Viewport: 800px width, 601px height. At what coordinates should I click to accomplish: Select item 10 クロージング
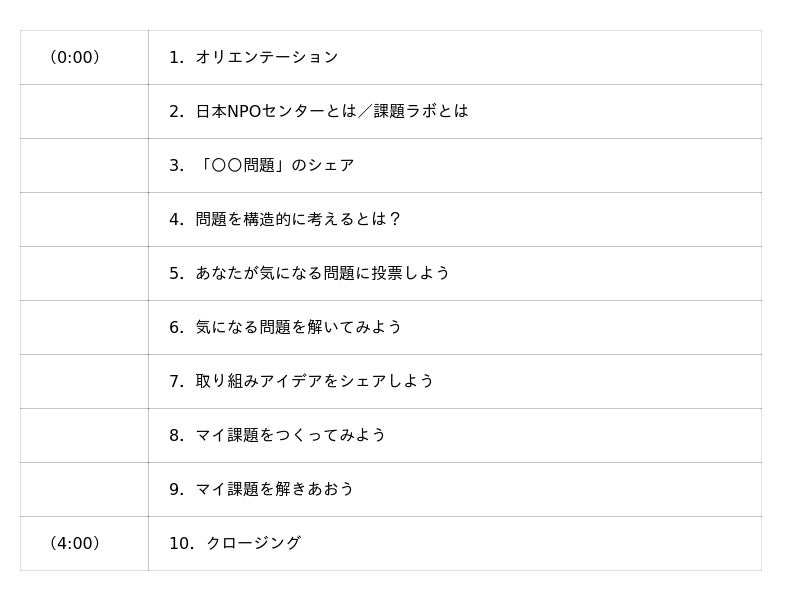(235, 543)
